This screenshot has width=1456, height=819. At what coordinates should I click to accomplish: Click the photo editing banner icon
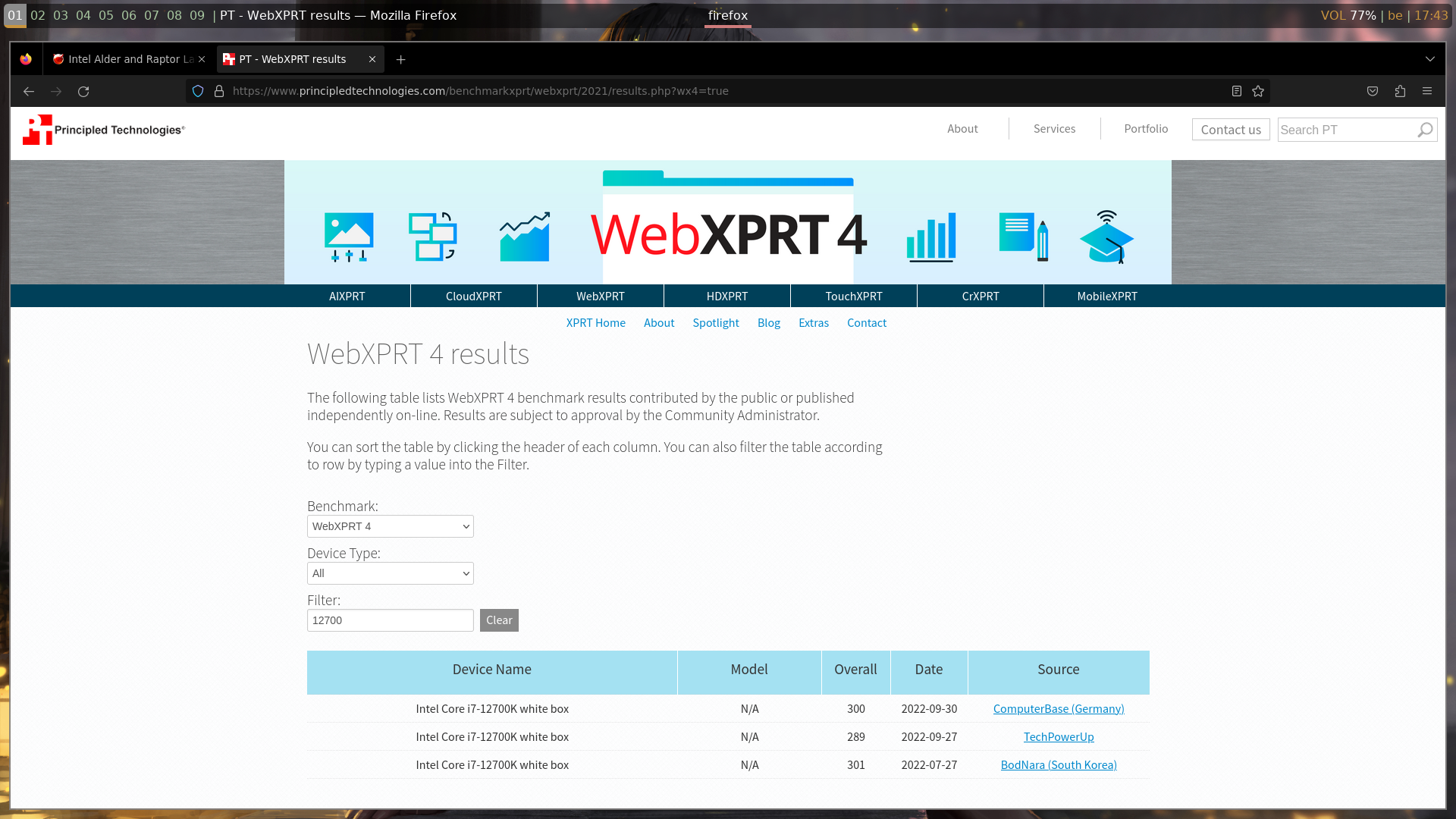(349, 237)
